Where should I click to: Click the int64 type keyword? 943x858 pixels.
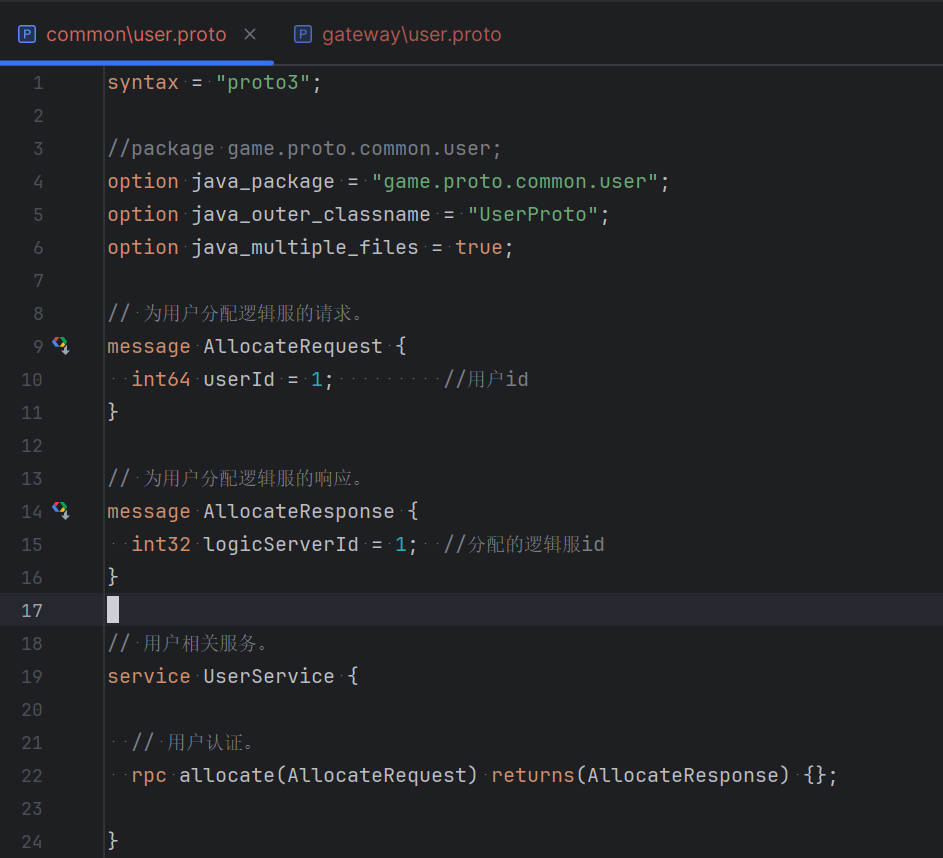tap(161, 379)
